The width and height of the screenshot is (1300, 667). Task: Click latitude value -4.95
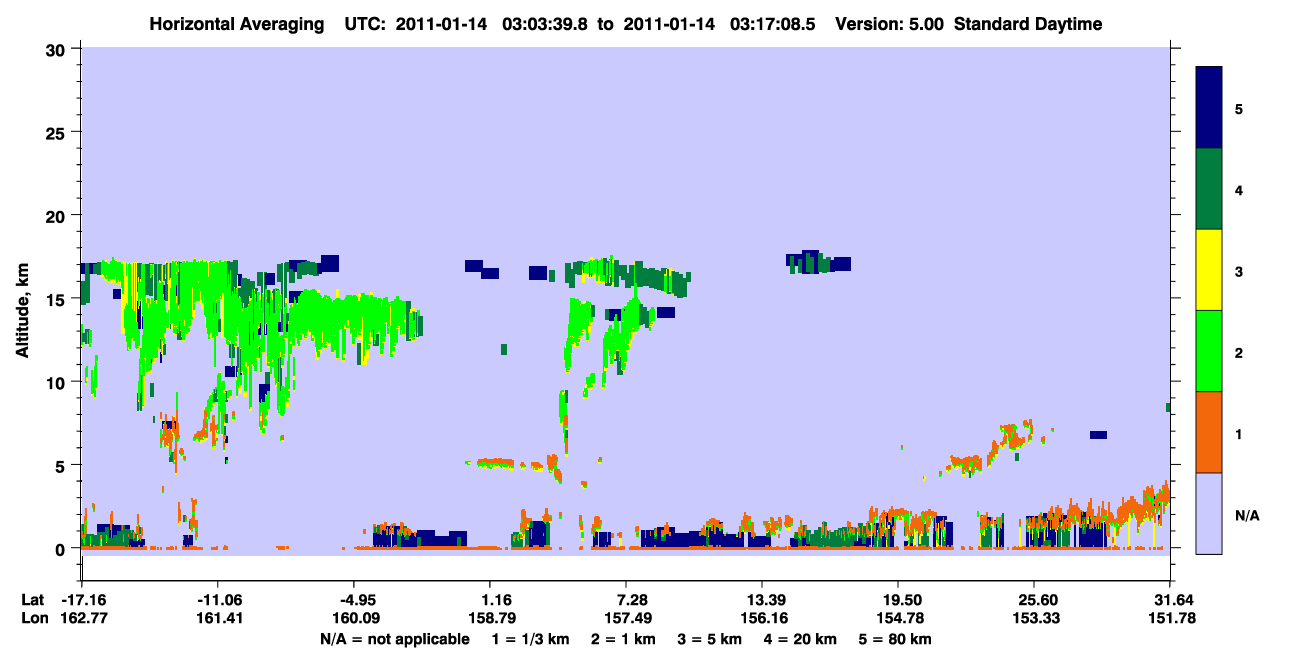354,599
